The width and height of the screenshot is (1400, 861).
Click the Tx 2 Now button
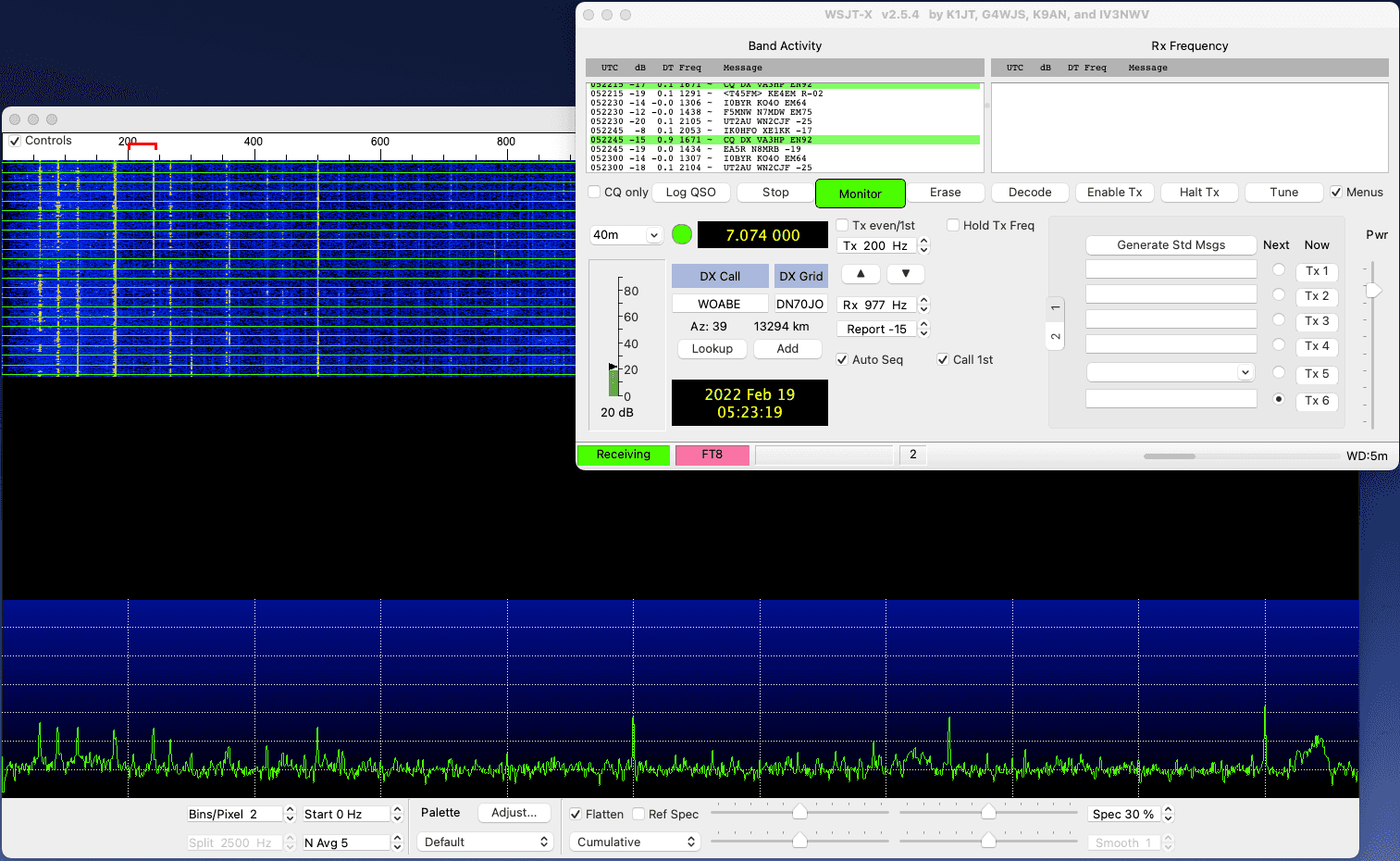1317,296
